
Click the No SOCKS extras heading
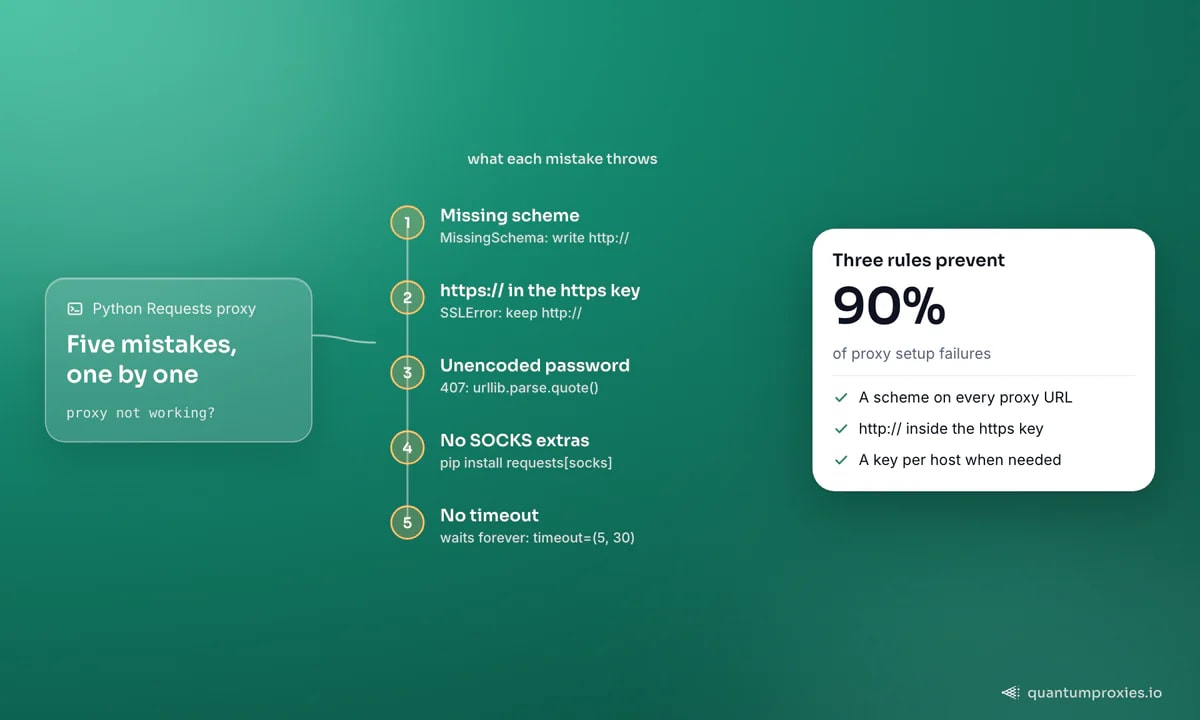click(515, 440)
